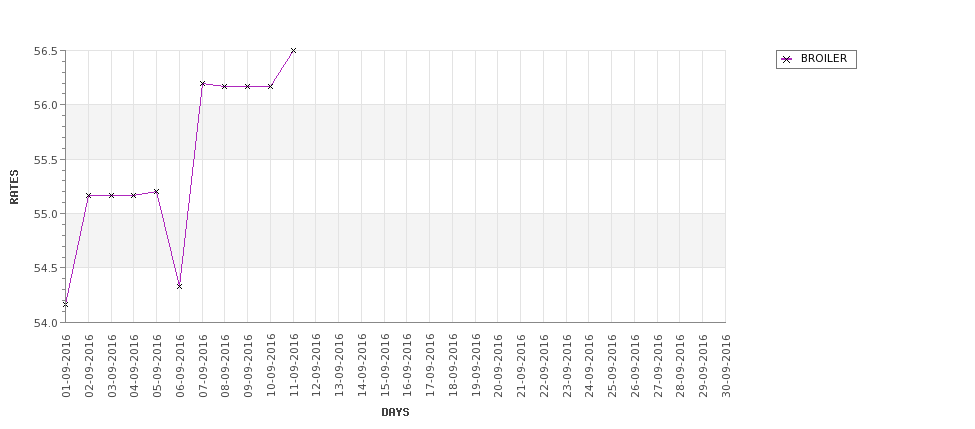Click the 56.5 y-axis label
Screen dimensions: 975x429
(44, 51)
